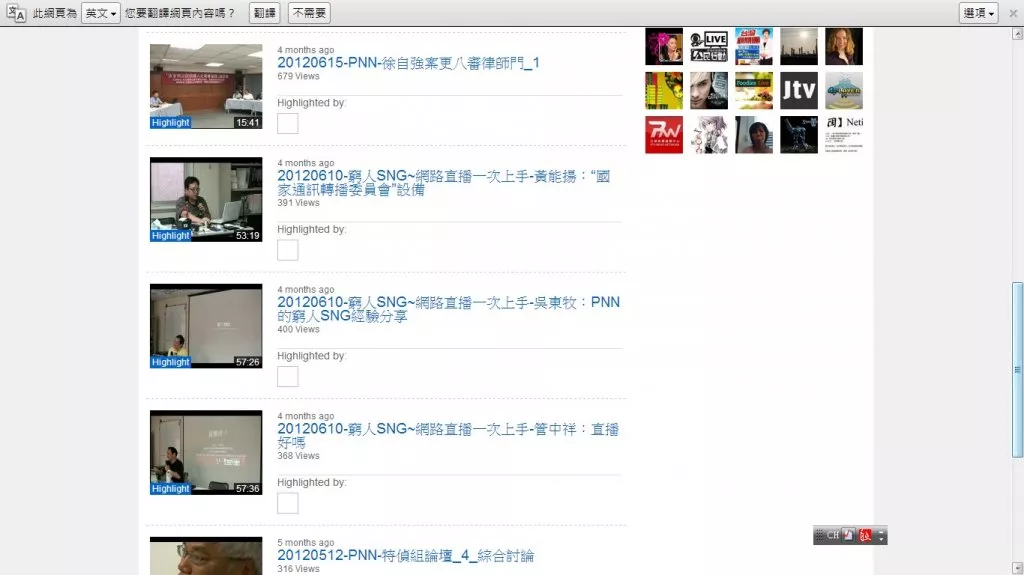
Task: Open the blue campaign poster channel avatar
Action: 754,46
